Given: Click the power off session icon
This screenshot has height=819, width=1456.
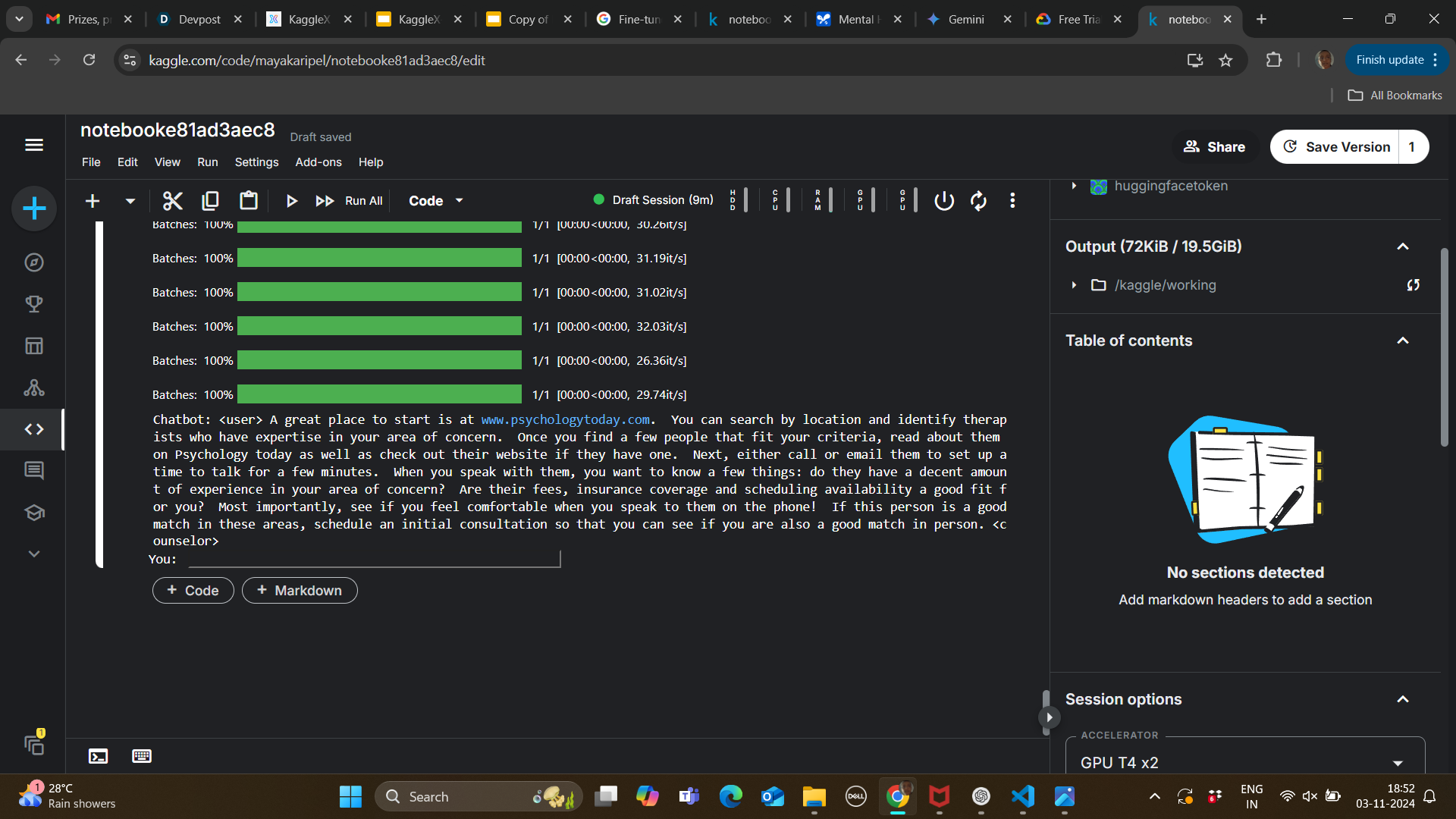Looking at the screenshot, I should 944,201.
